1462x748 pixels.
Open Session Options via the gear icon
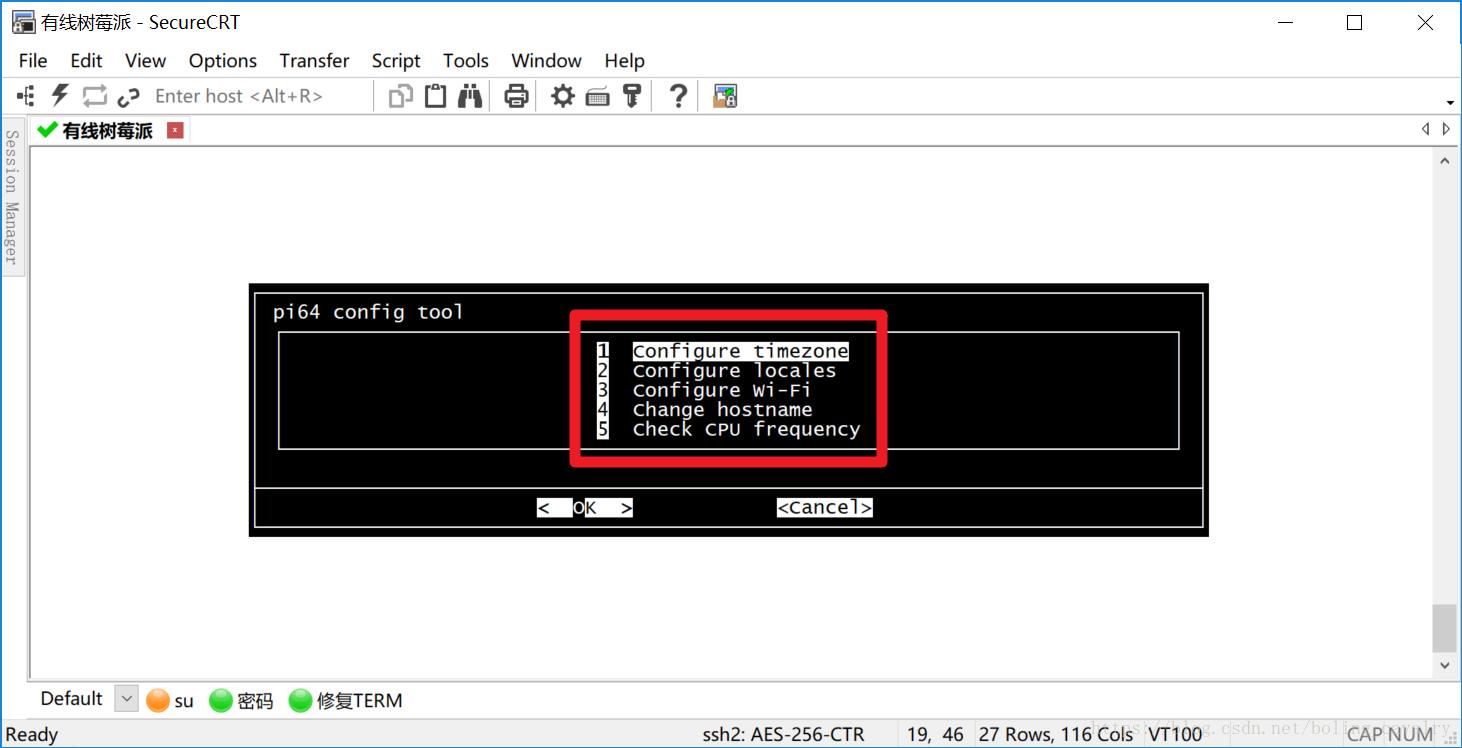pyautogui.click(x=562, y=95)
